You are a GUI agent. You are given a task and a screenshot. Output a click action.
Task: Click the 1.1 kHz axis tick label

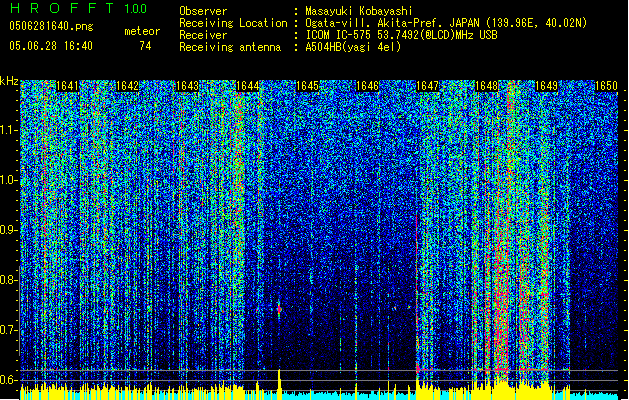point(8,130)
